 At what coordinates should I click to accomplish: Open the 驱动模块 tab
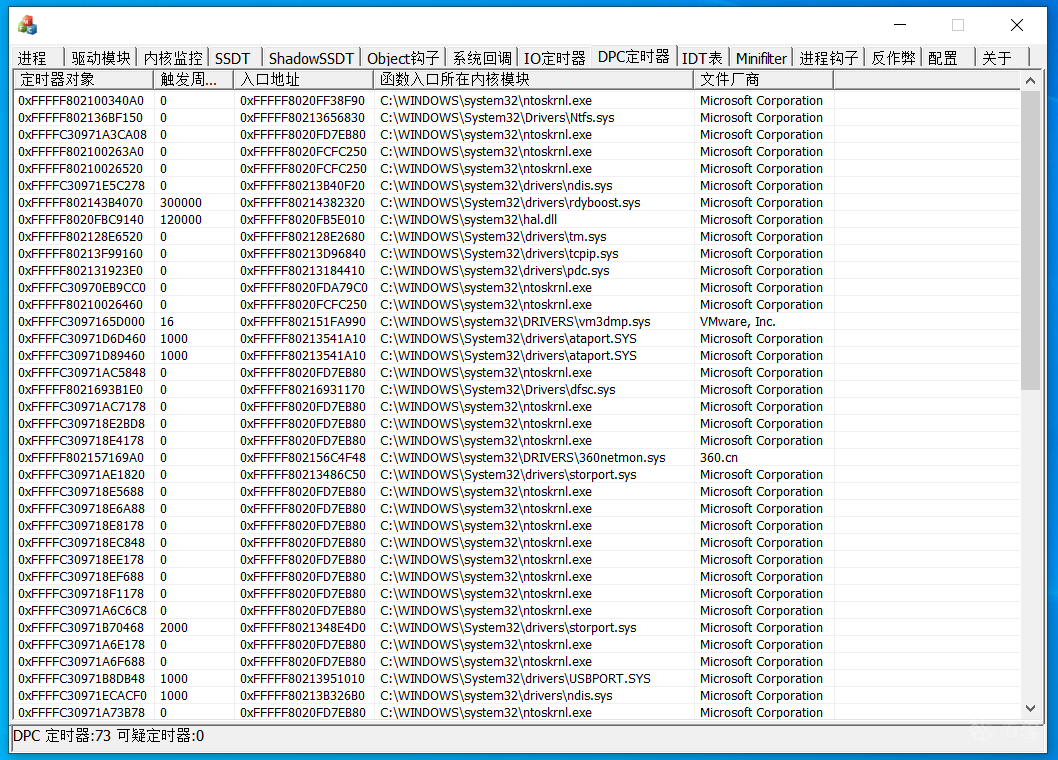click(x=101, y=58)
